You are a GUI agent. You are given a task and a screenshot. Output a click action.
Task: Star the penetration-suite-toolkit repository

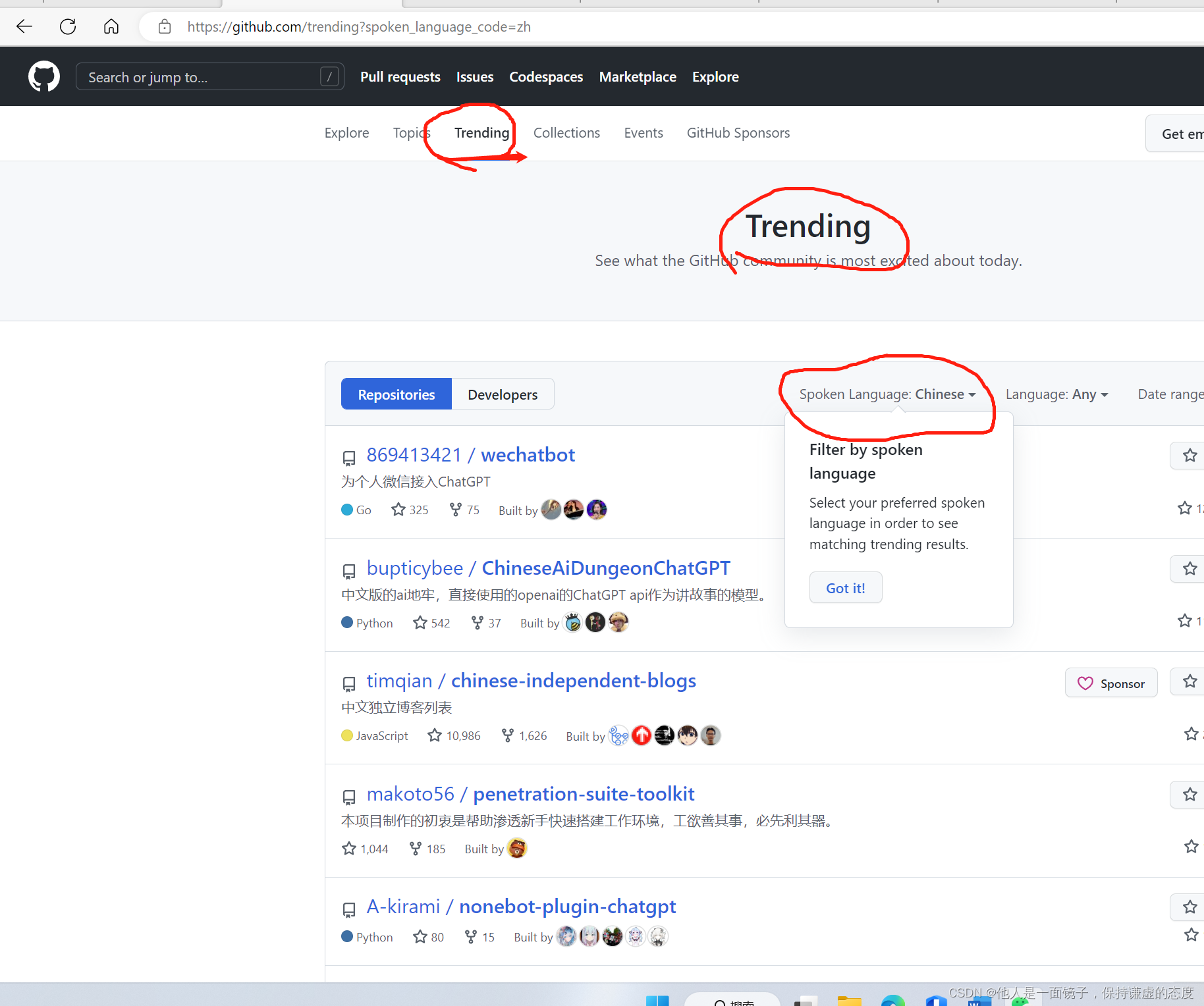[1189, 795]
